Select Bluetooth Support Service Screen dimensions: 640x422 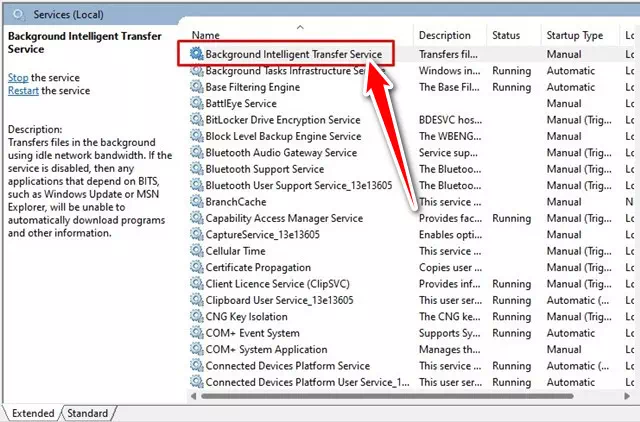pos(265,169)
